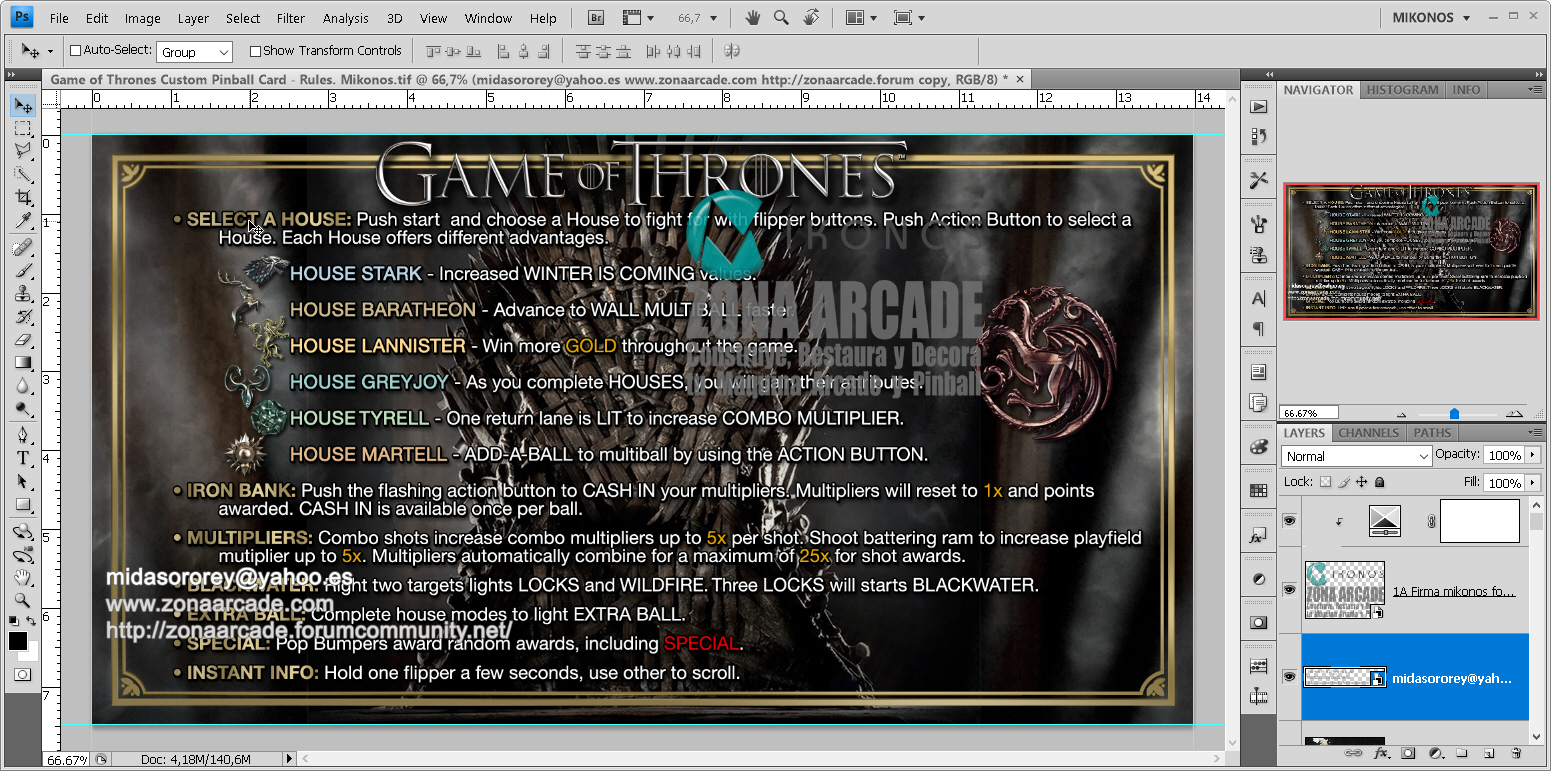Select the Burn tool

pyautogui.click(x=23, y=409)
